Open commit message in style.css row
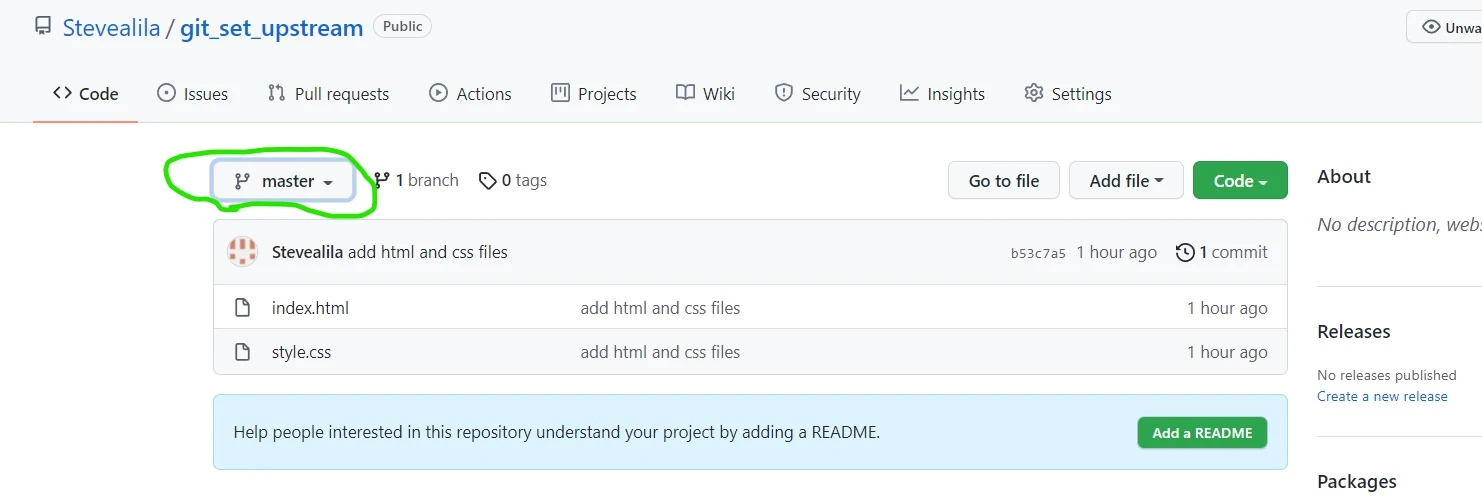This screenshot has height=498, width=1482. pyautogui.click(x=660, y=352)
